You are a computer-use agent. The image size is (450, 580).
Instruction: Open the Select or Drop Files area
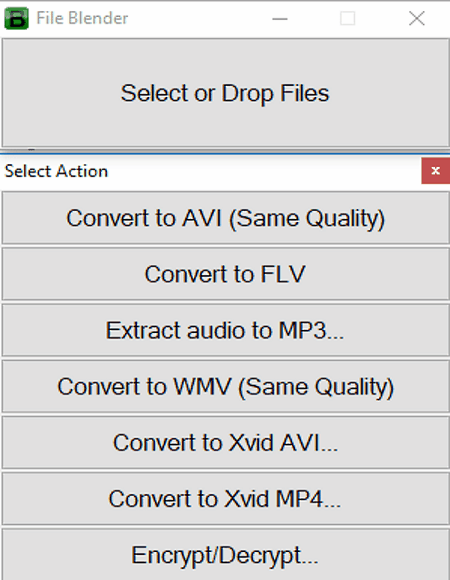tap(225, 93)
